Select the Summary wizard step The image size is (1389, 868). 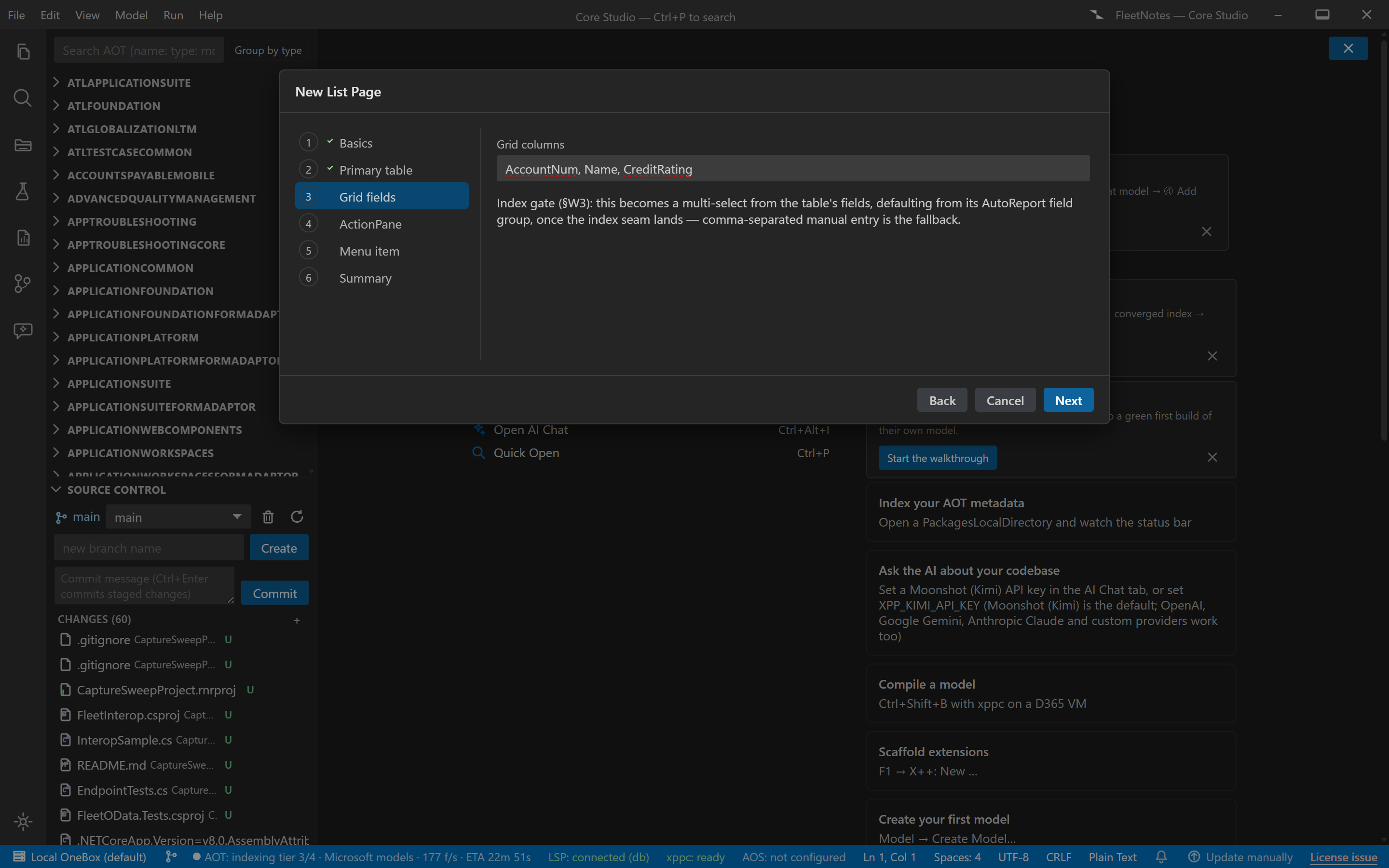click(381, 278)
